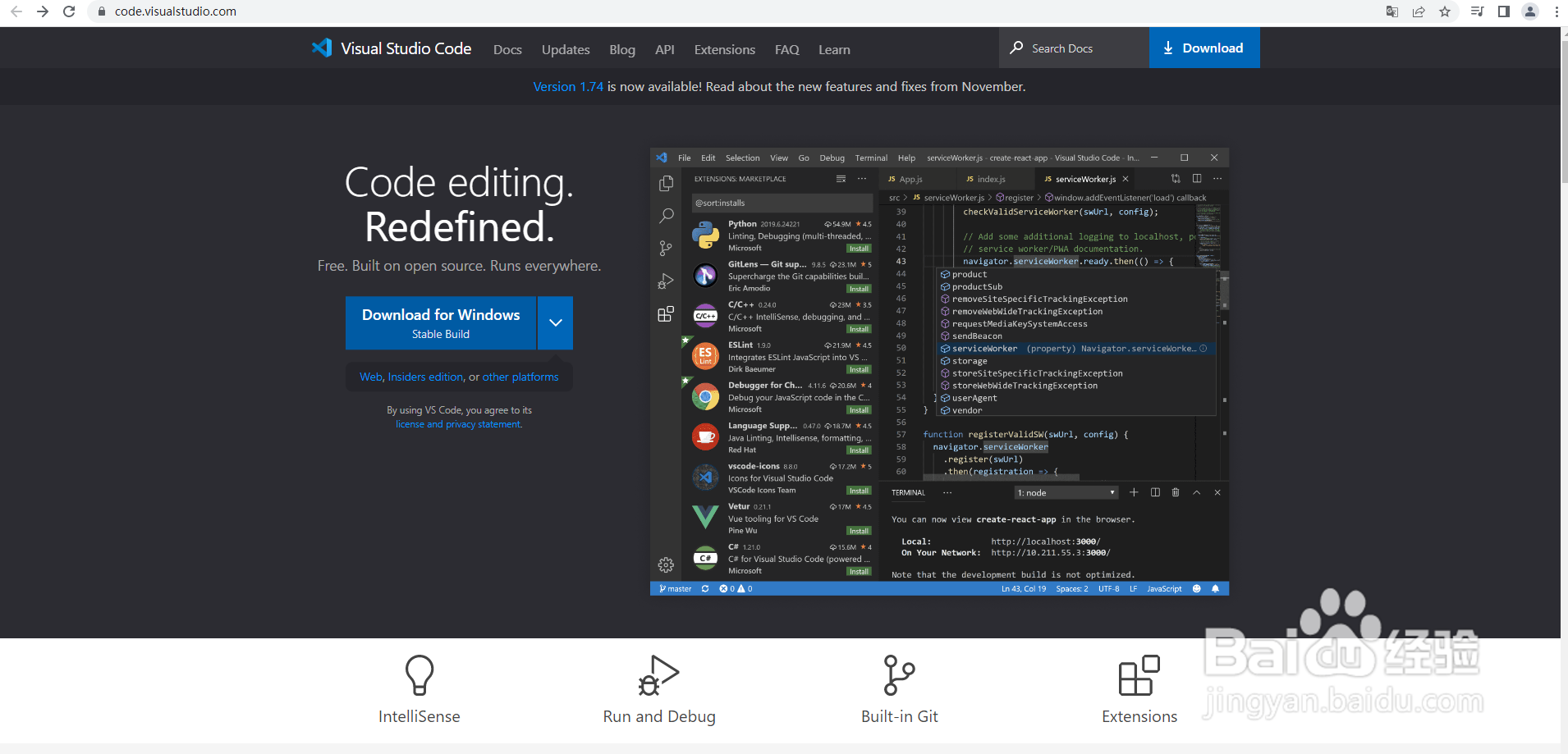Click the IntelliSense lightbulb icon
Screen dimensions: 1568x754
click(420, 675)
